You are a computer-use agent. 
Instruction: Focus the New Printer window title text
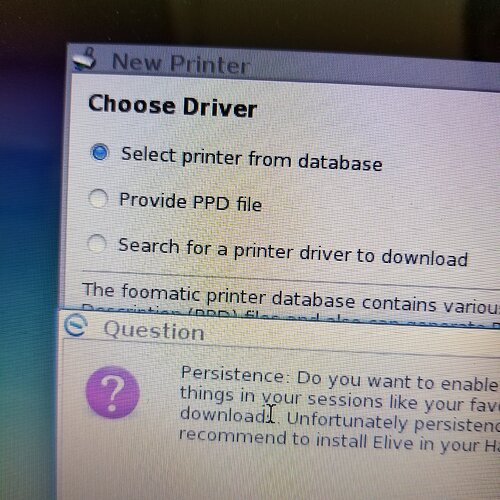181,63
